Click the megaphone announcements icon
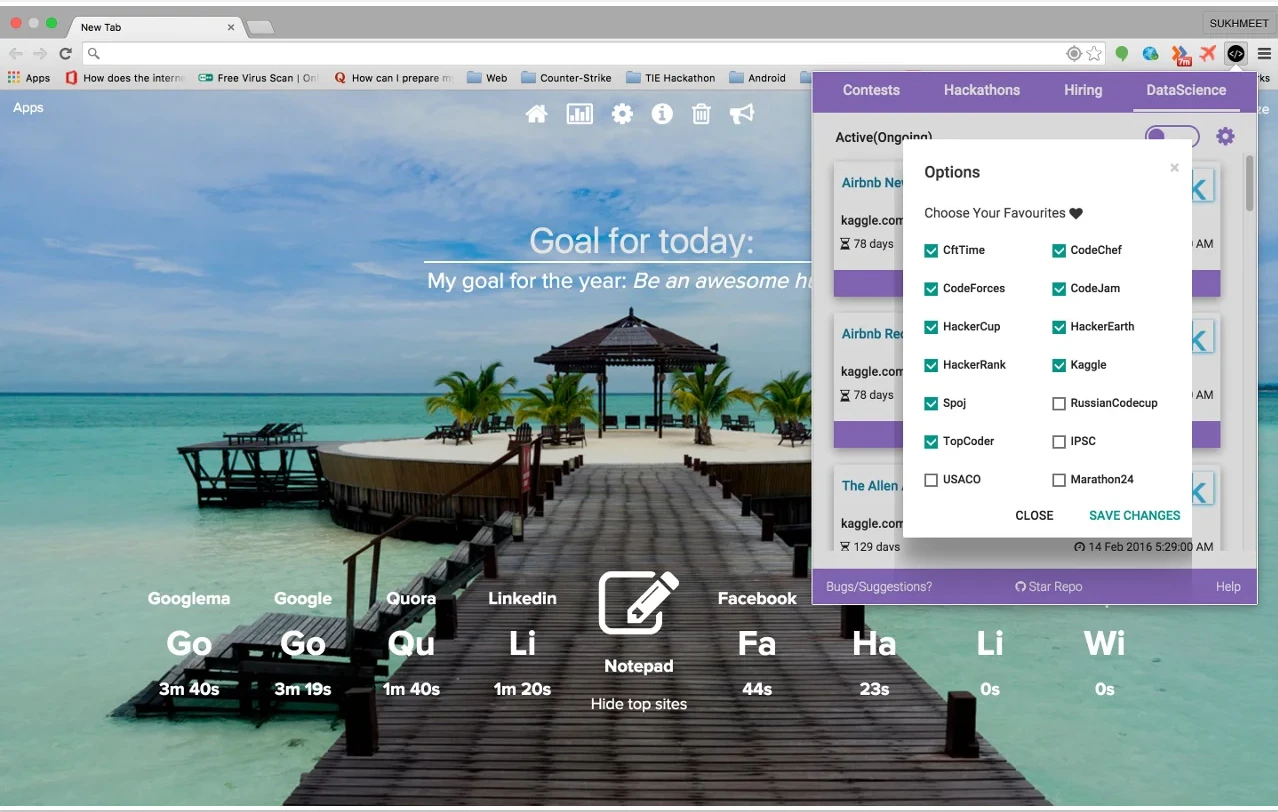1278x812 pixels. tap(742, 114)
